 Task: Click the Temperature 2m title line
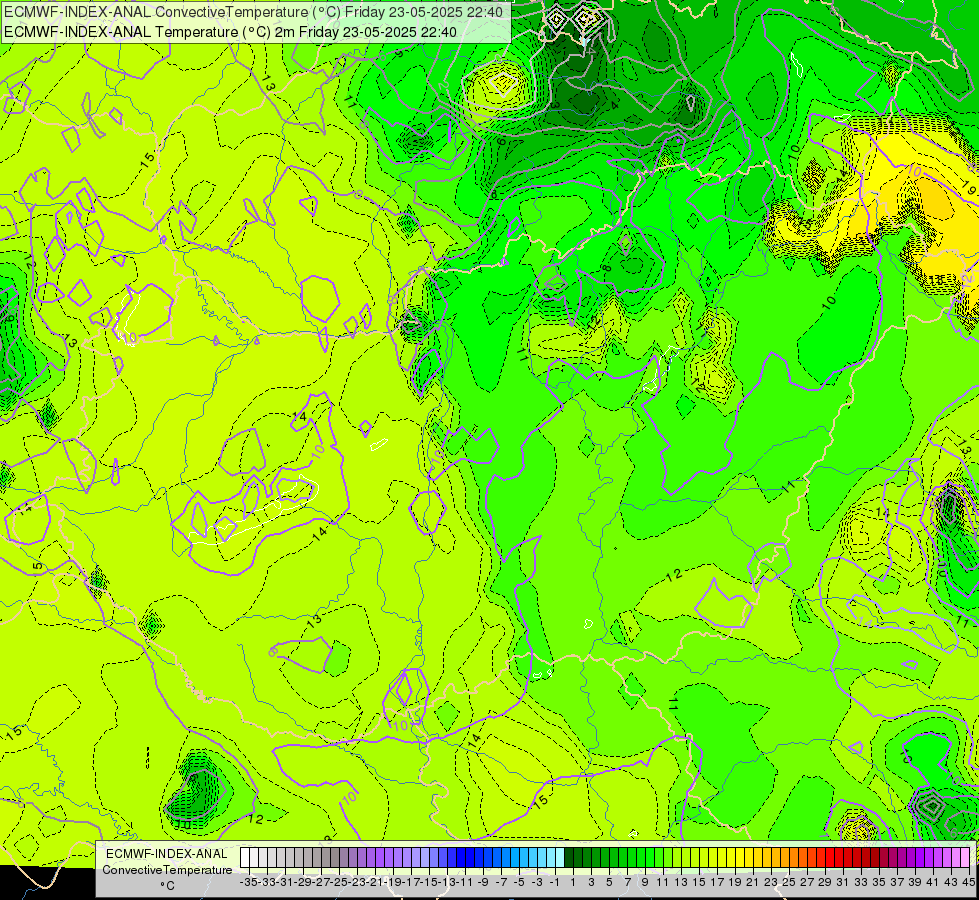tap(230, 32)
